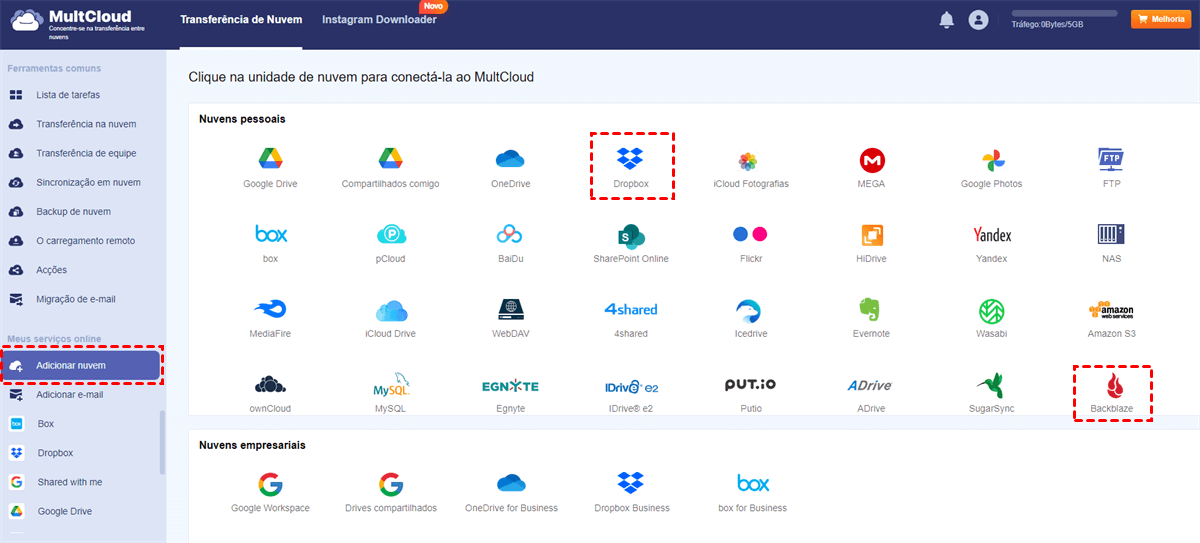This screenshot has height=543, width=1200.
Task: Open Lista de tarefas in sidebar
Action: (82, 95)
